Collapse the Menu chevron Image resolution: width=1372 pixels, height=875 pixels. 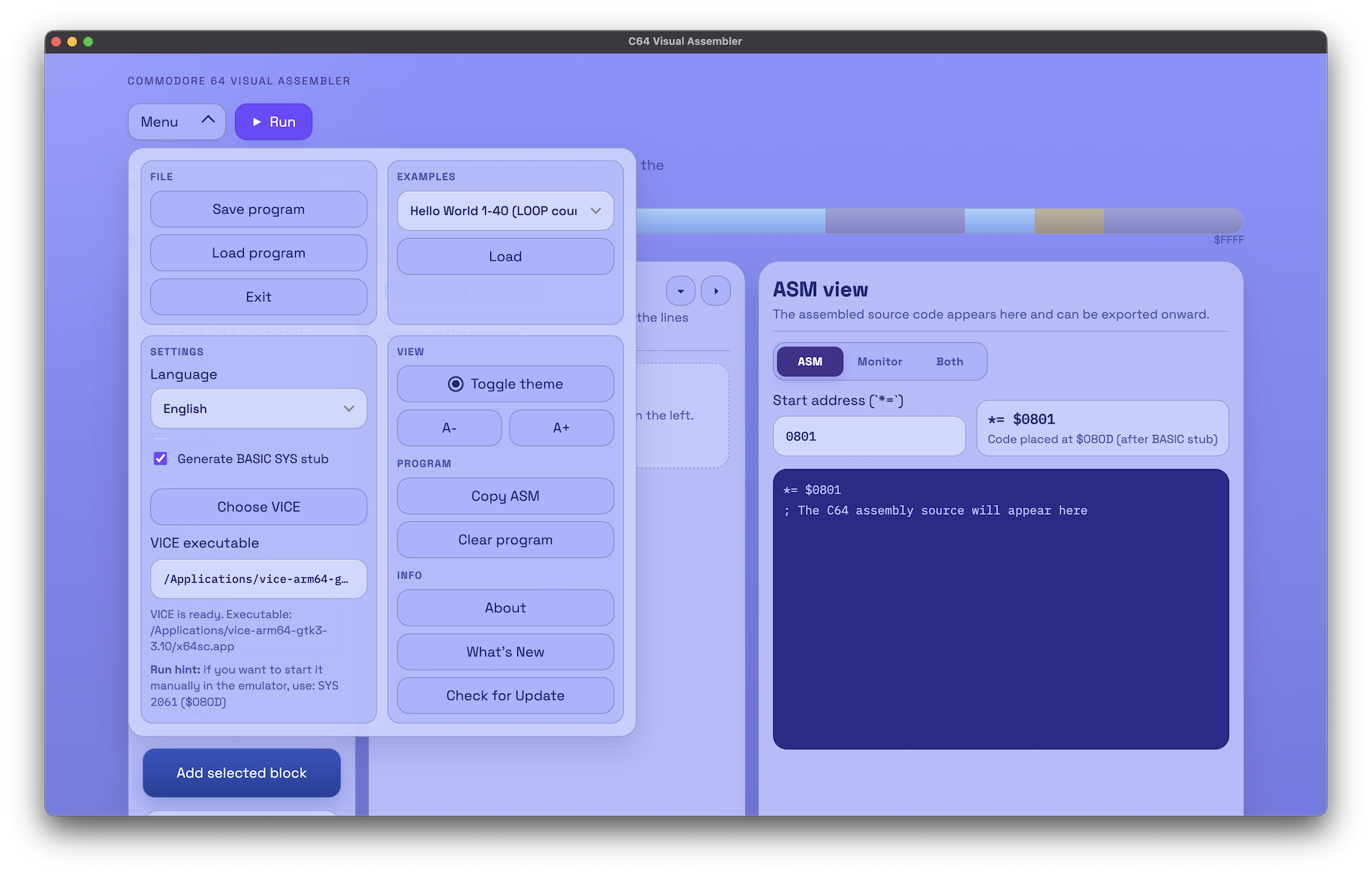[x=208, y=120]
